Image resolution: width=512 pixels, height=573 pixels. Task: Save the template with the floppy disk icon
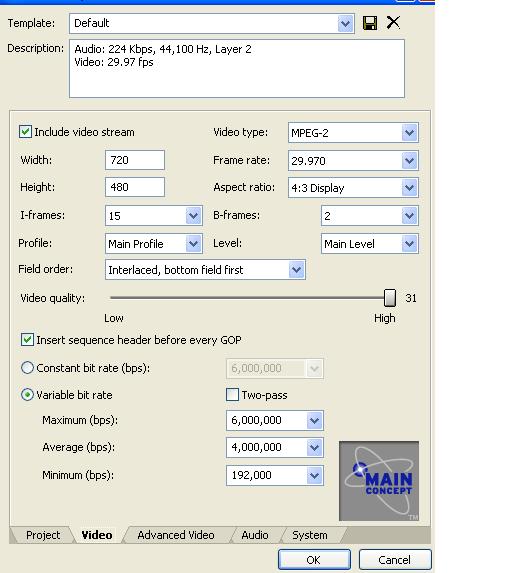click(x=370, y=23)
